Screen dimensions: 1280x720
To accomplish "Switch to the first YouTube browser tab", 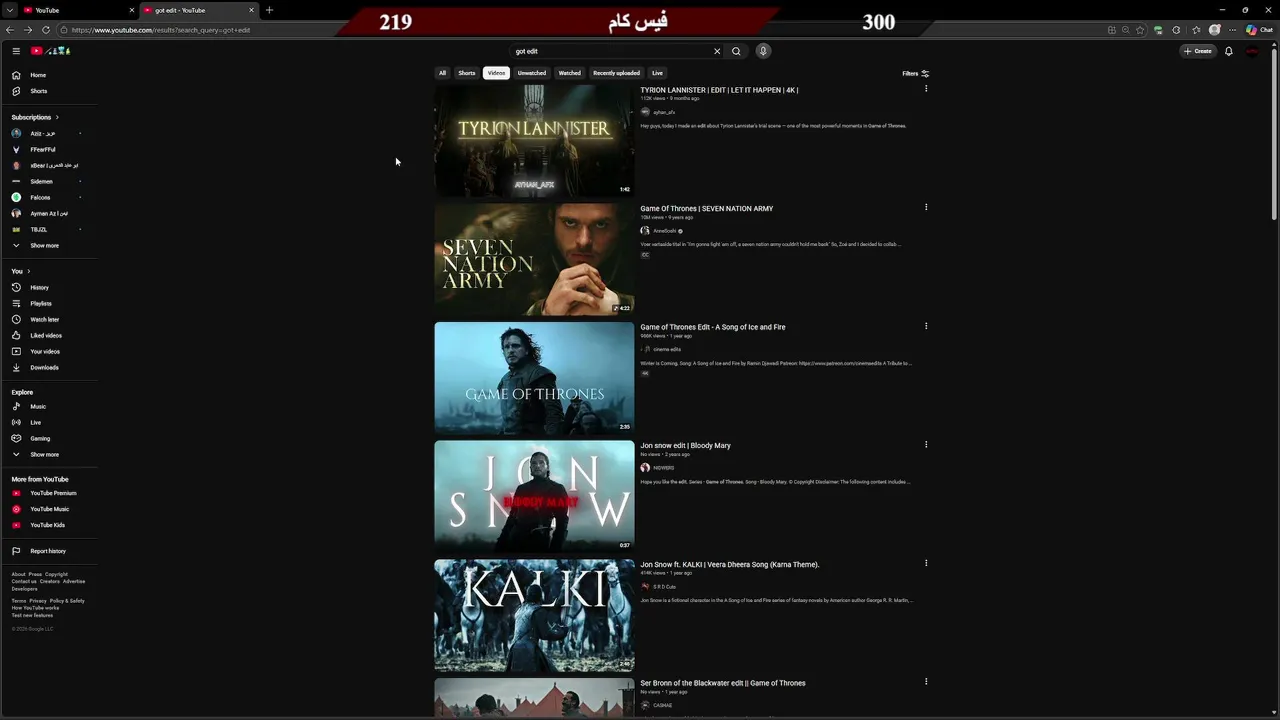I will (78, 10).
